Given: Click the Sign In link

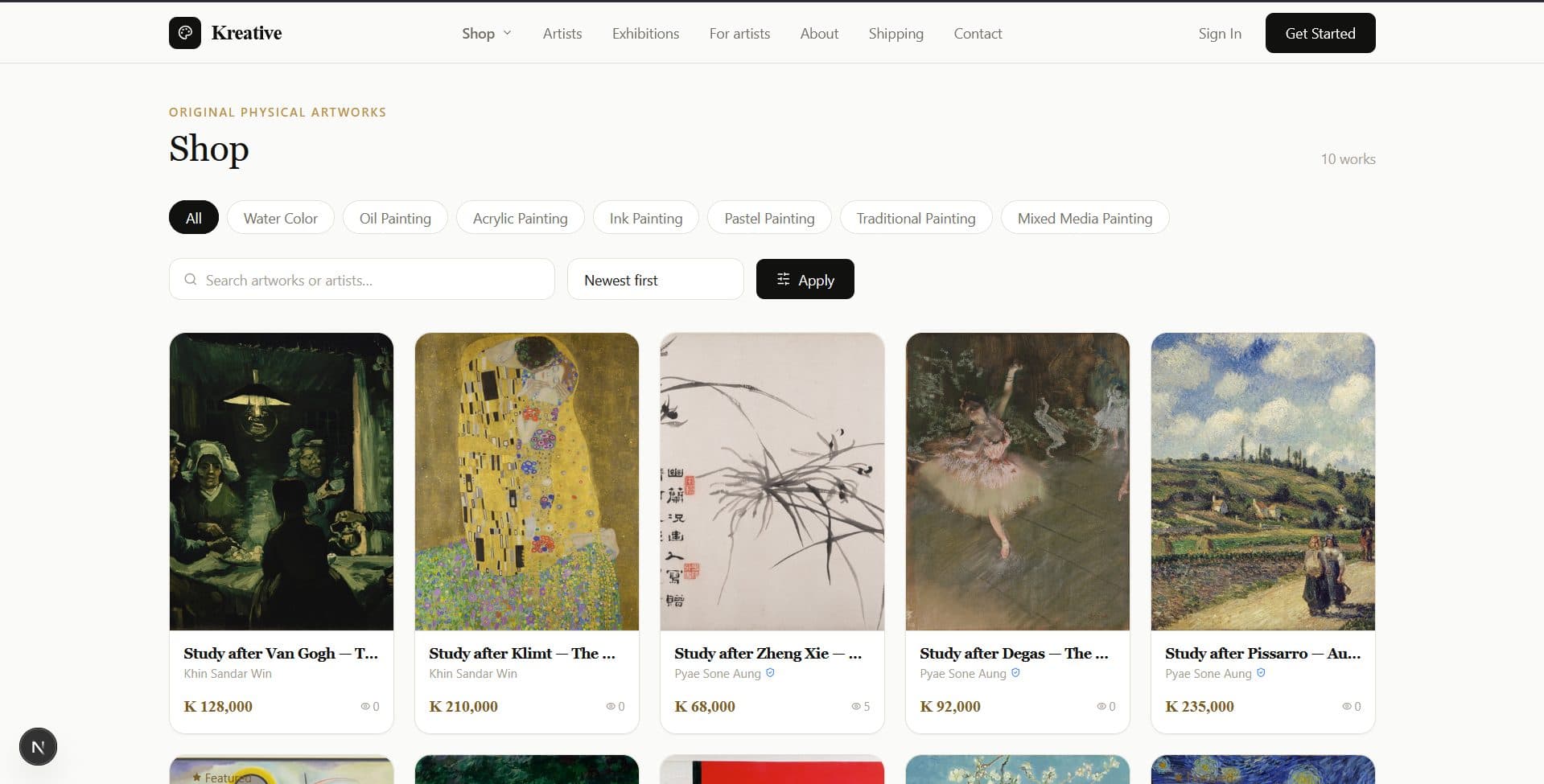Looking at the screenshot, I should [x=1220, y=33].
